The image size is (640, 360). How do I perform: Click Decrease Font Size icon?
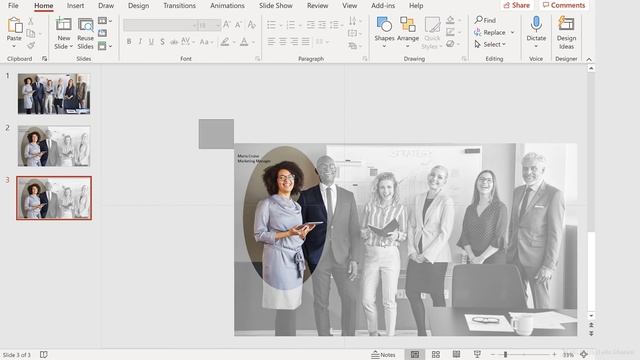pyautogui.click(x=238, y=25)
